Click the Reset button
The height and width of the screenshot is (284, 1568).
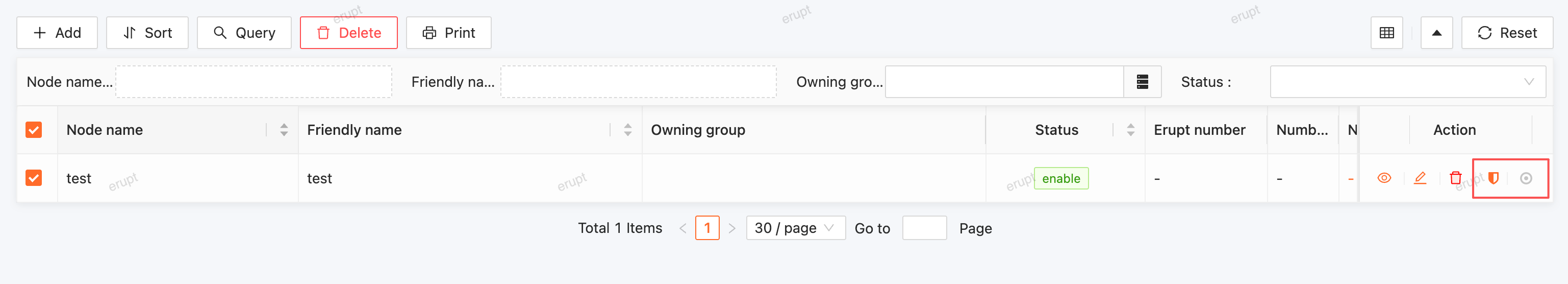pyautogui.click(x=1507, y=33)
